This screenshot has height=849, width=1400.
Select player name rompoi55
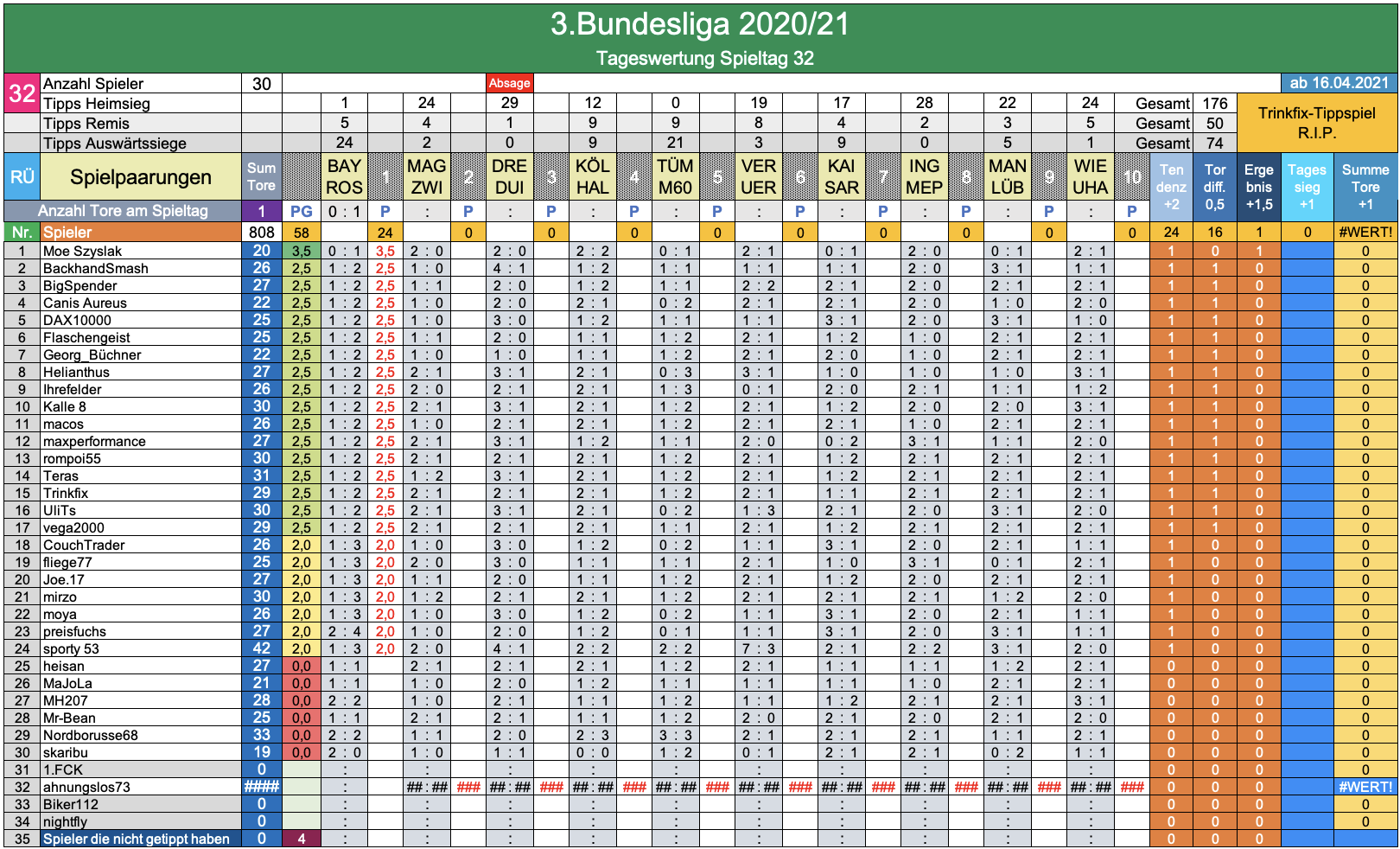click(x=72, y=458)
